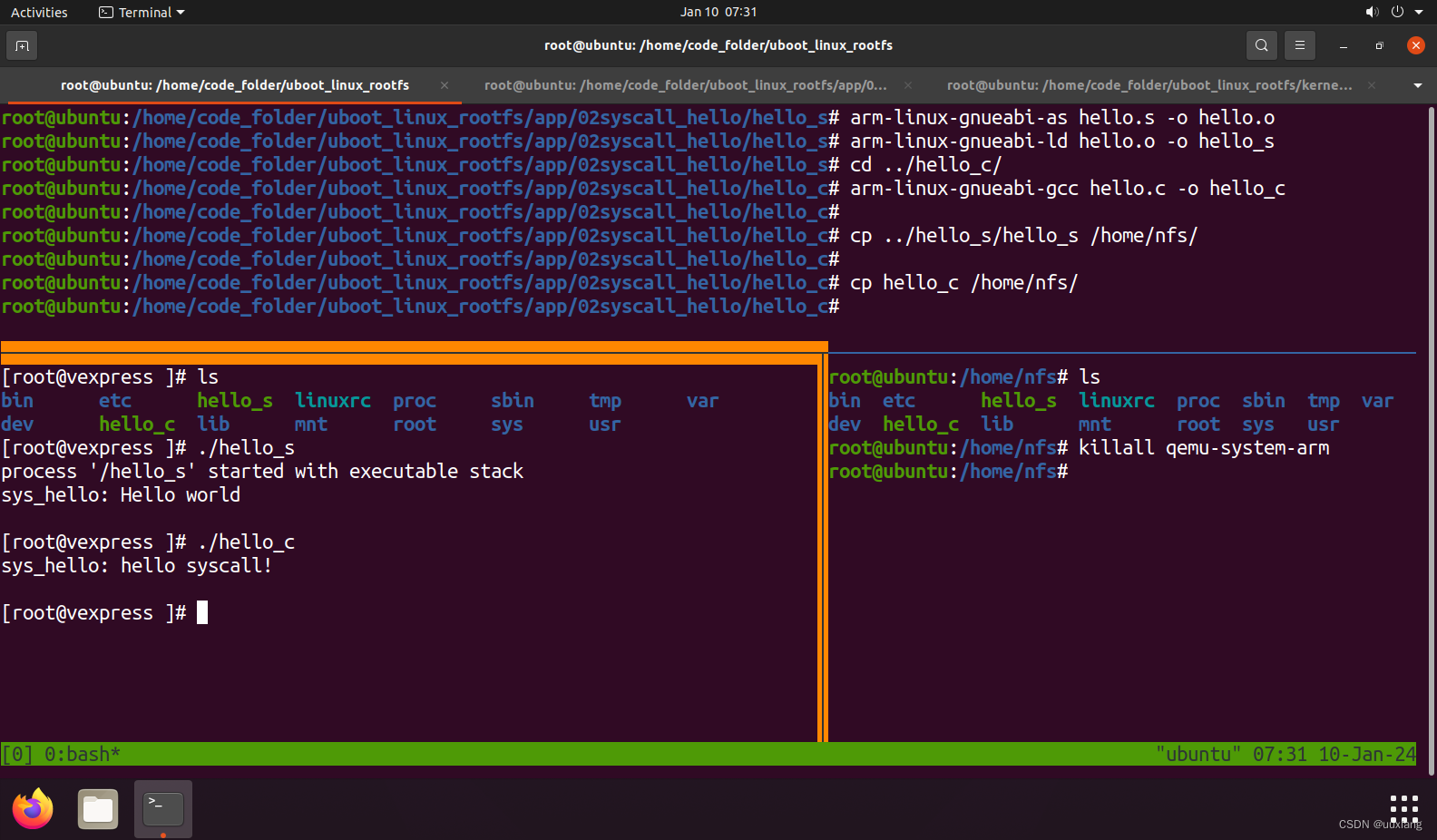Click 'killall qemu-system-arm' command

point(1204,448)
